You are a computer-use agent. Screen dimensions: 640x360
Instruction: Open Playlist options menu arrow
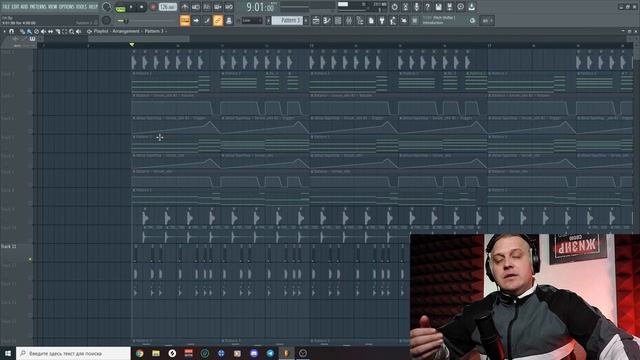point(4,31)
